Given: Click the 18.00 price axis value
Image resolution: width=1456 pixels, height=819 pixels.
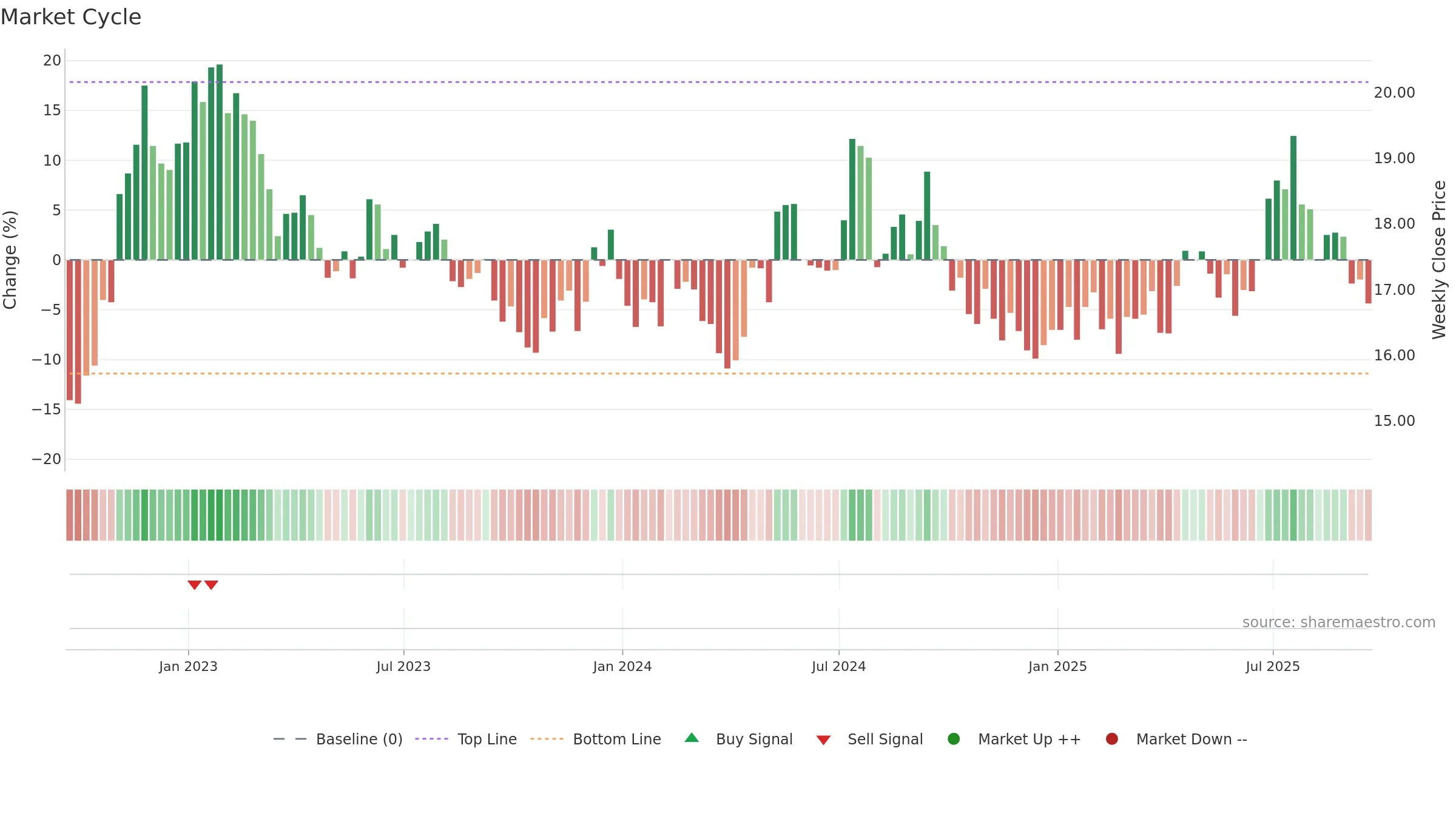Looking at the screenshot, I should point(1394,224).
